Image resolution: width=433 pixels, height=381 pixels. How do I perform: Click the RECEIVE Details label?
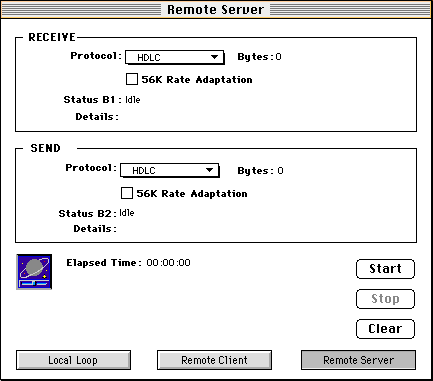point(97,117)
